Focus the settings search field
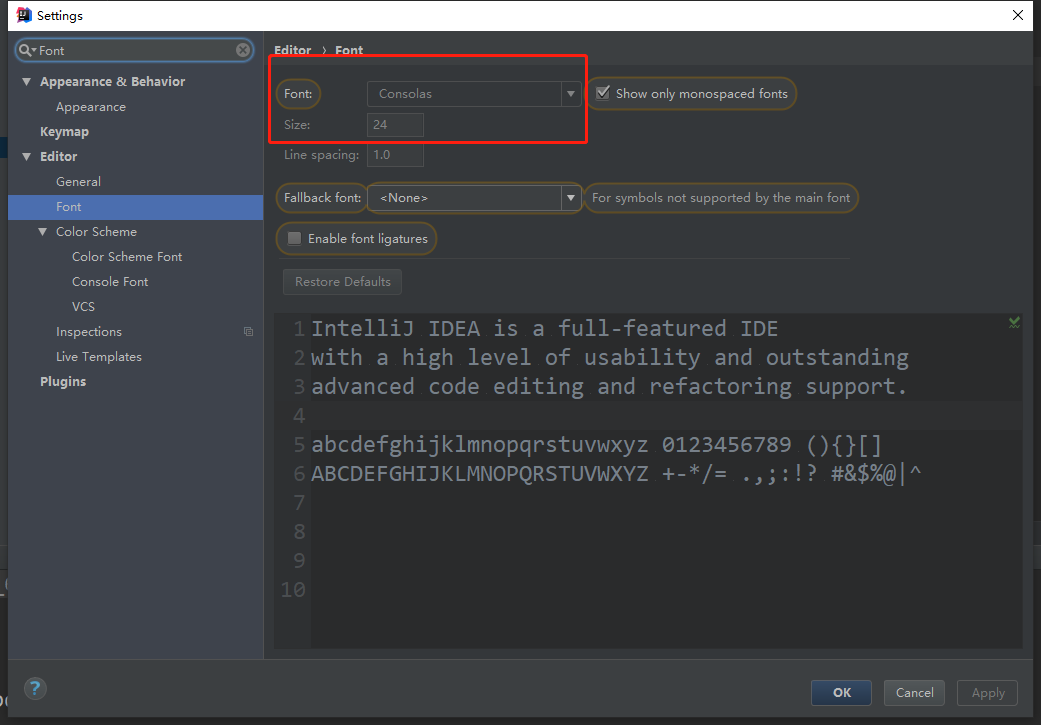The height and width of the screenshot is (725, 1041). click(x=135, y=50)
